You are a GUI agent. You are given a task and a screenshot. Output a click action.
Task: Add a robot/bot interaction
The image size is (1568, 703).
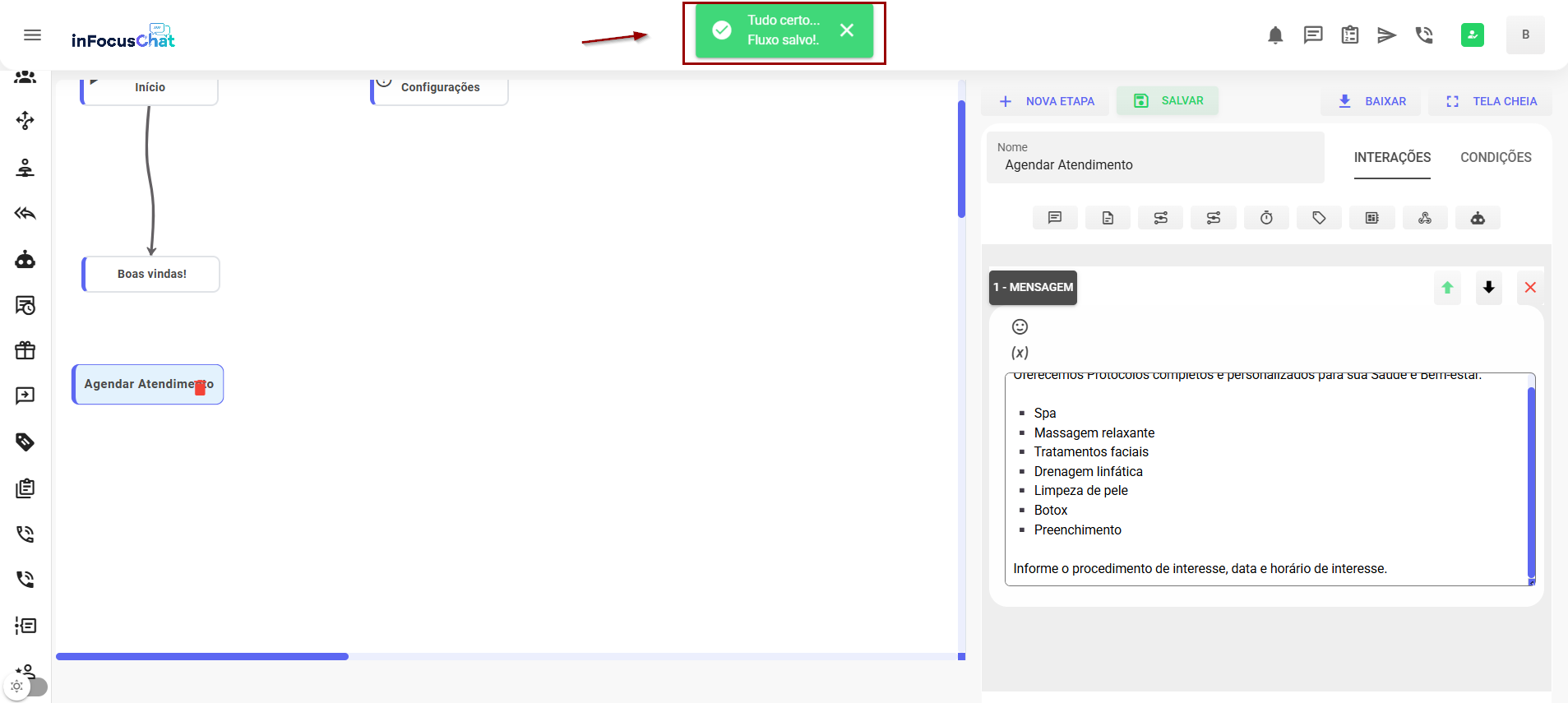click(1478, 218)
